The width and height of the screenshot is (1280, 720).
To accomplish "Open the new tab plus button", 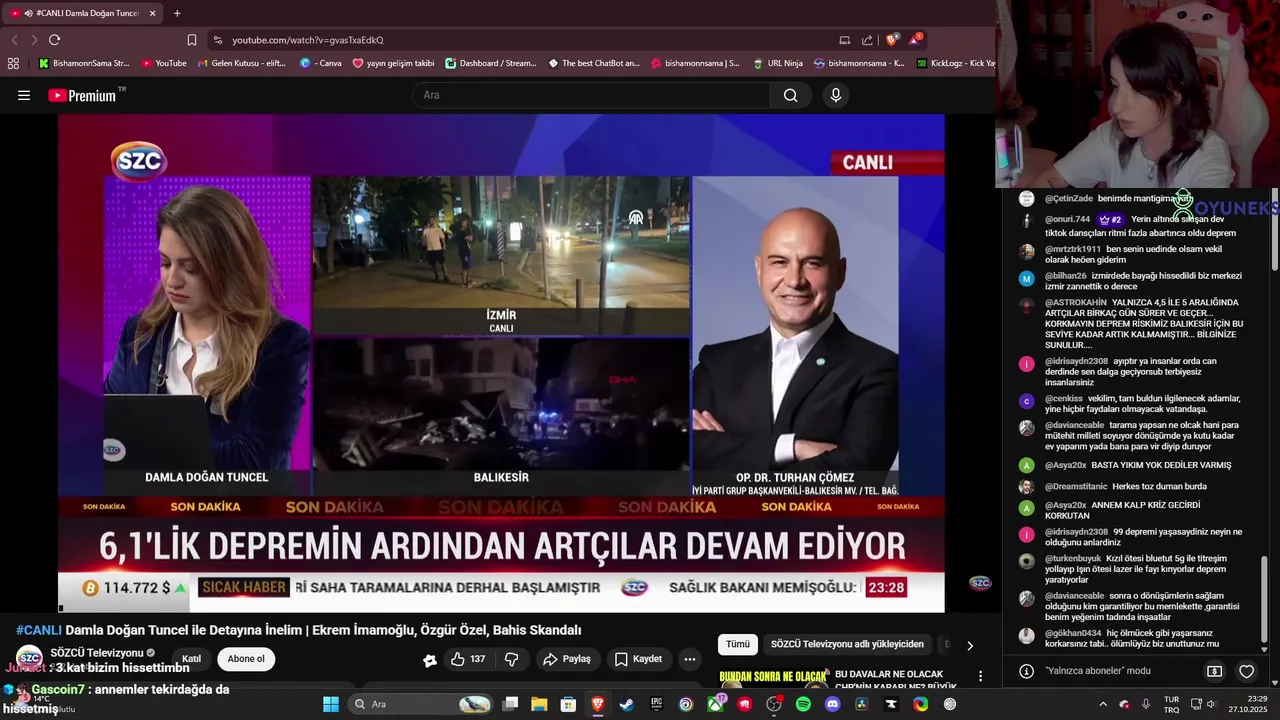I will tap(177, 13).
